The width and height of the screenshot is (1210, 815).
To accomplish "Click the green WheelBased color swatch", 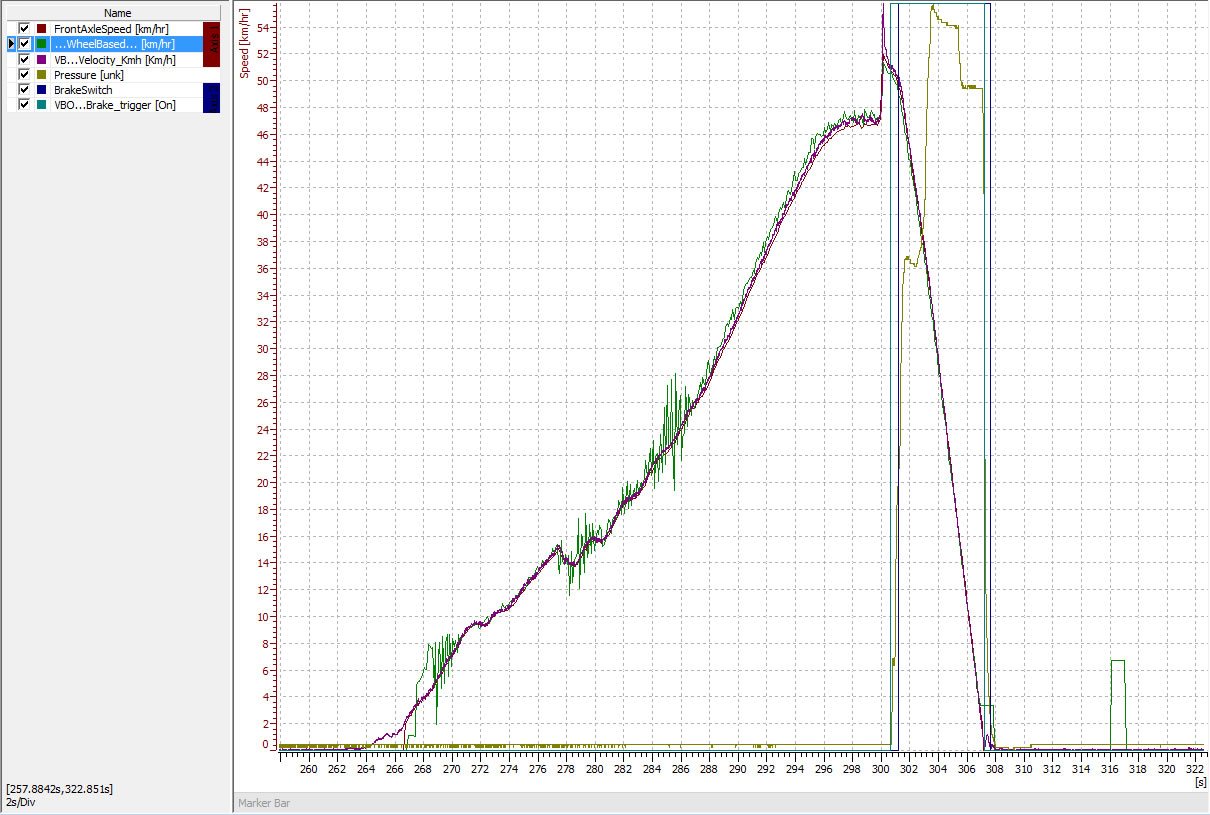I will (x=41, y=44).
